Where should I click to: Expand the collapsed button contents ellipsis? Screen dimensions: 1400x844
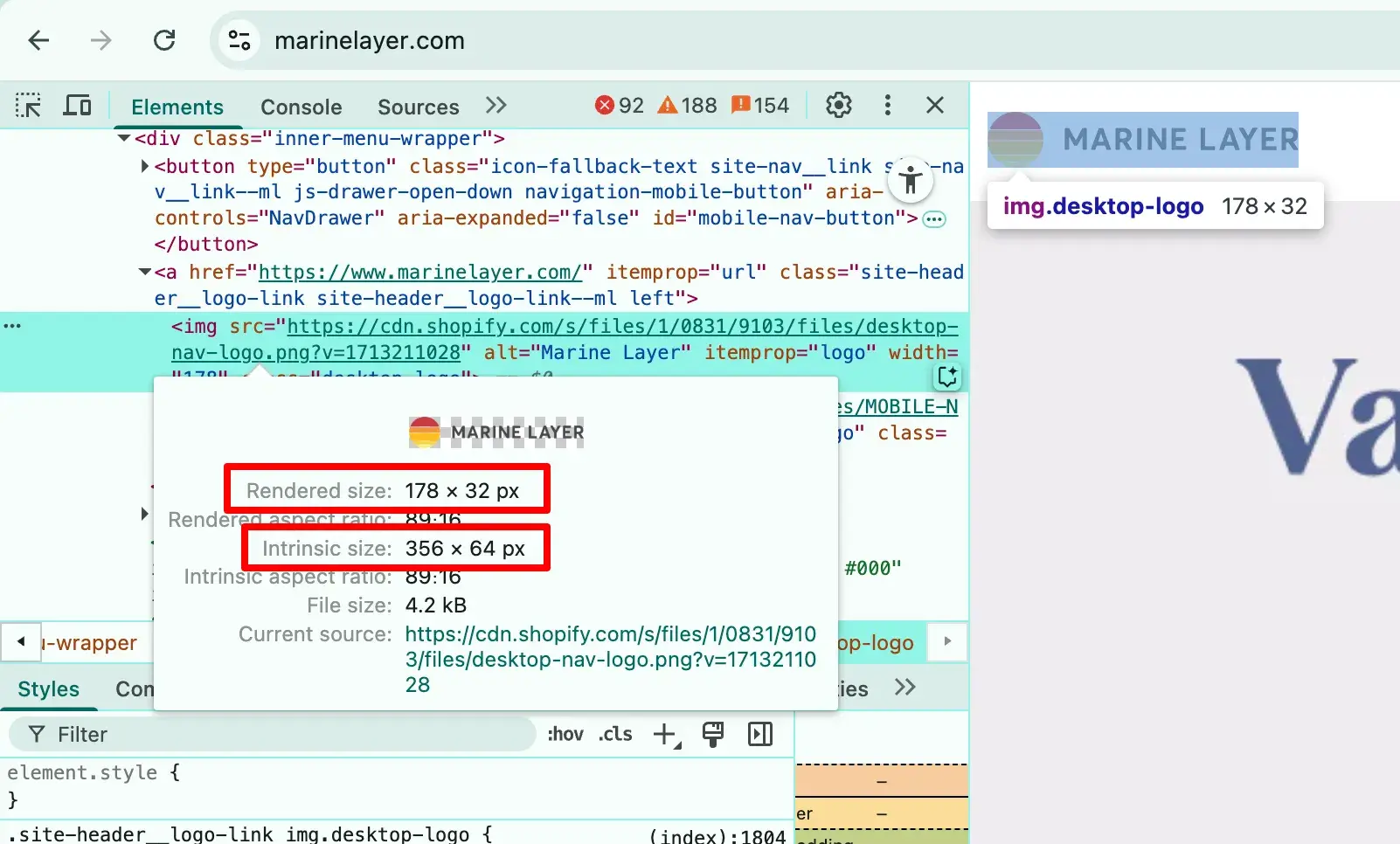click(934, 219)
